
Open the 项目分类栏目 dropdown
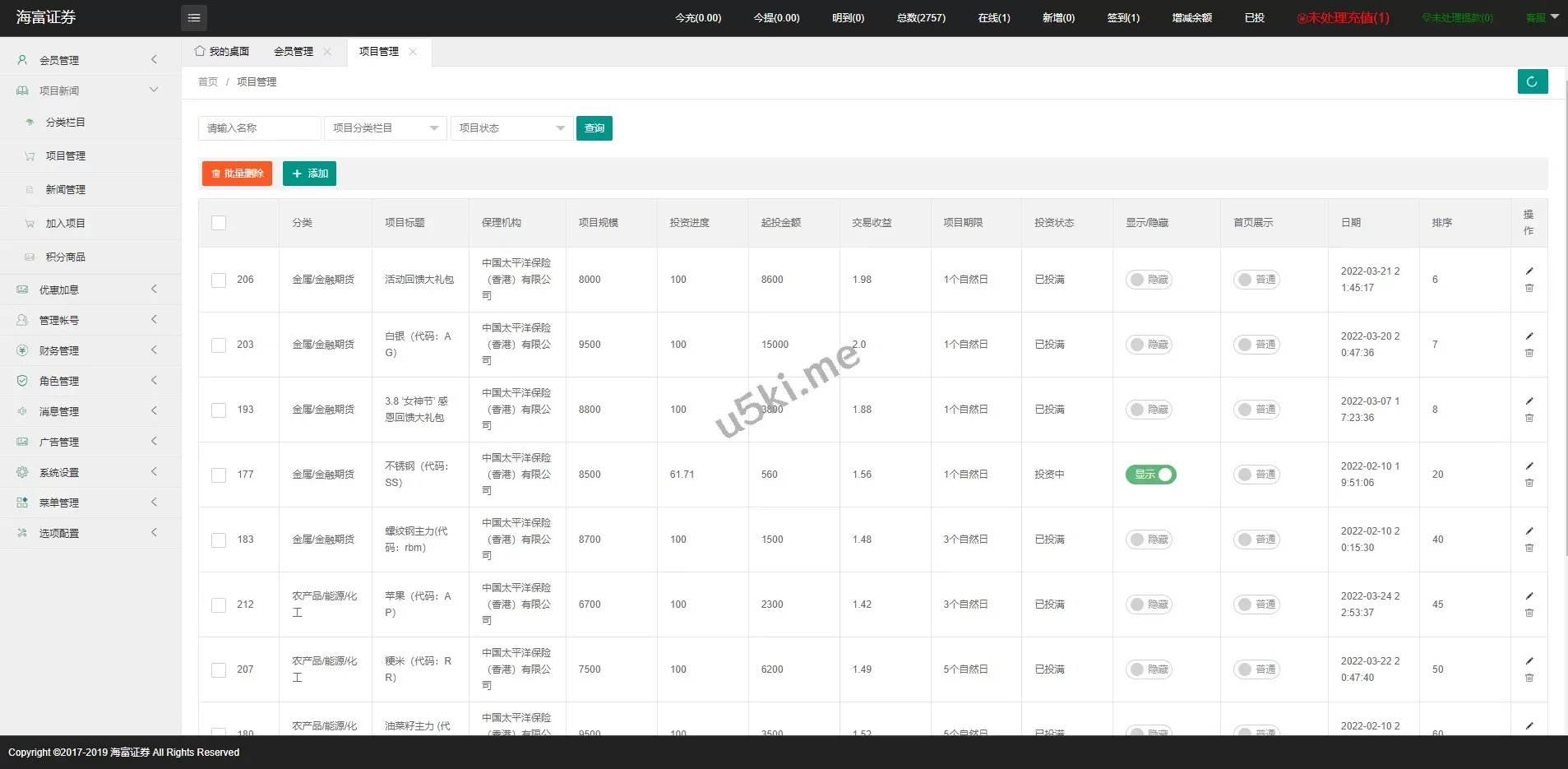pyautogui.click(x=385, y=128)
